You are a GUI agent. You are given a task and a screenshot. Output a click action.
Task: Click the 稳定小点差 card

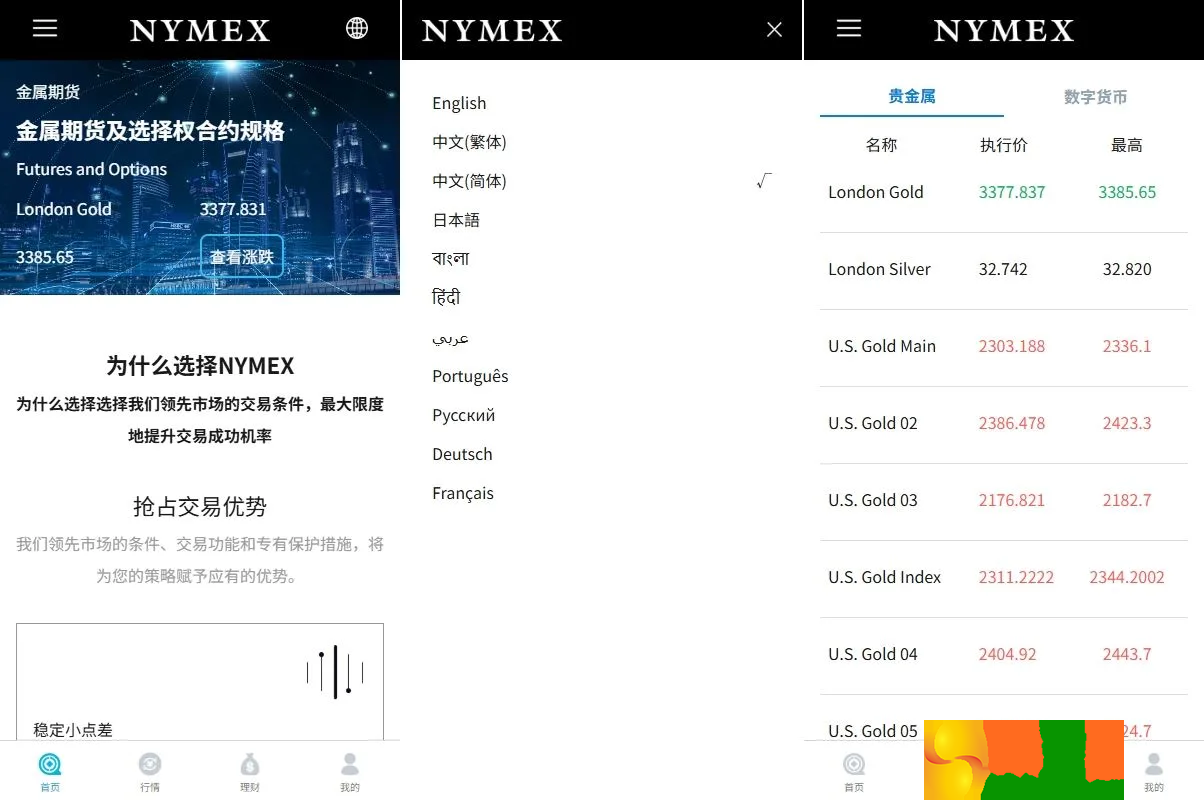click(x=200, y=682)
